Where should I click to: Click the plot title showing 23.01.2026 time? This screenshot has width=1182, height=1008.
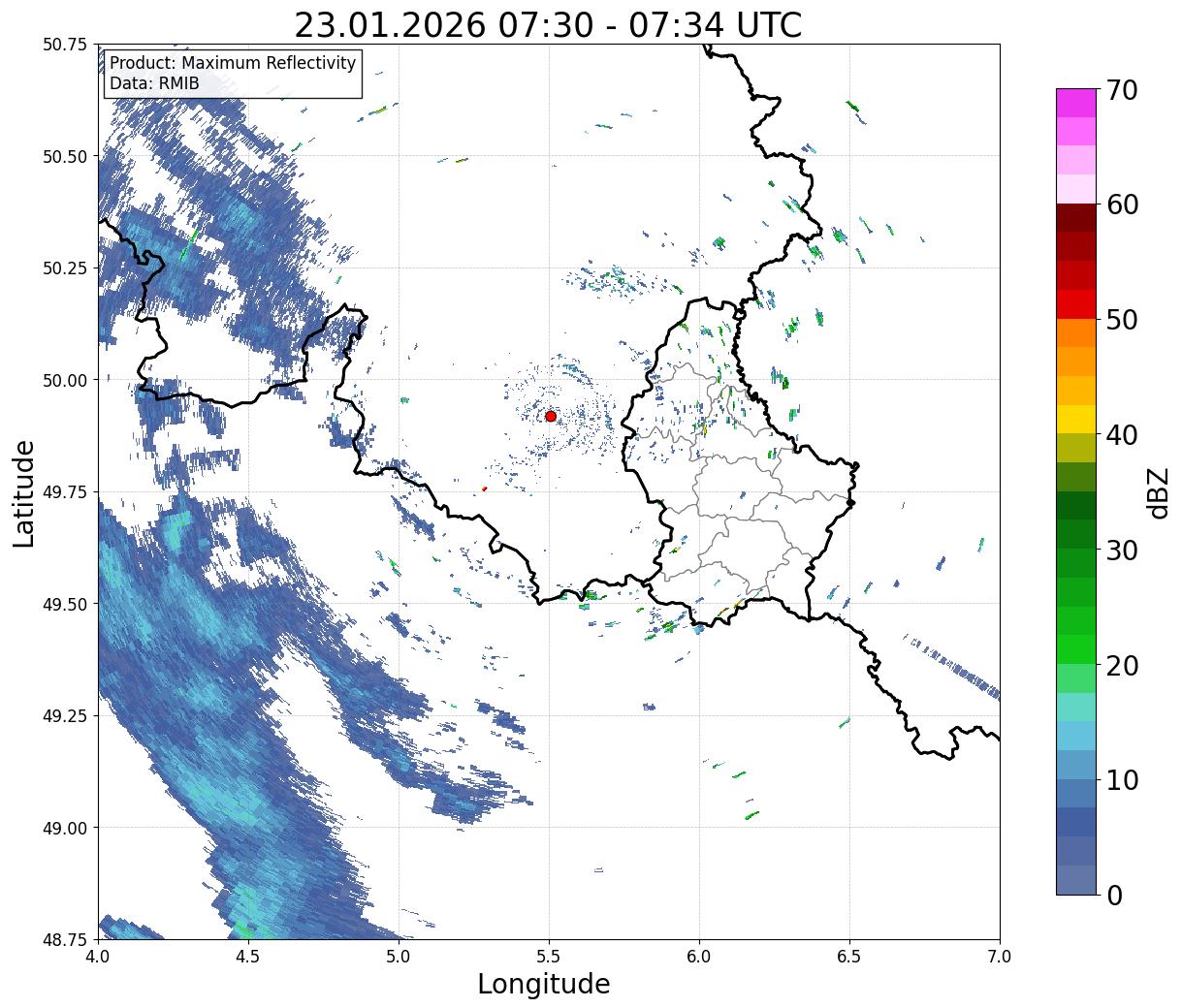548,25
